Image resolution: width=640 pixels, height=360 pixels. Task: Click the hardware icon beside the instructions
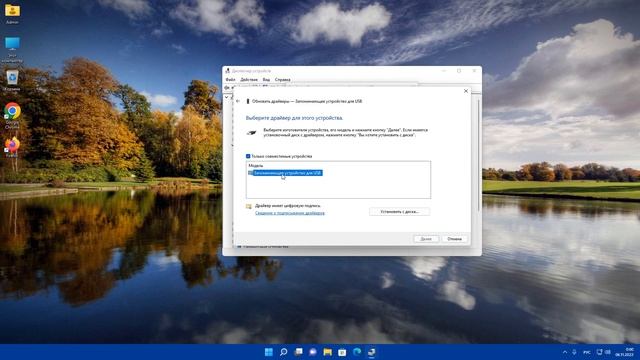click(252, 133)
